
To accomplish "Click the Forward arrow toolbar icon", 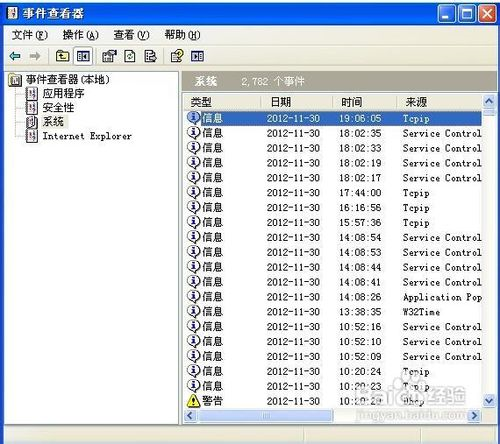I will click(35, 56).
